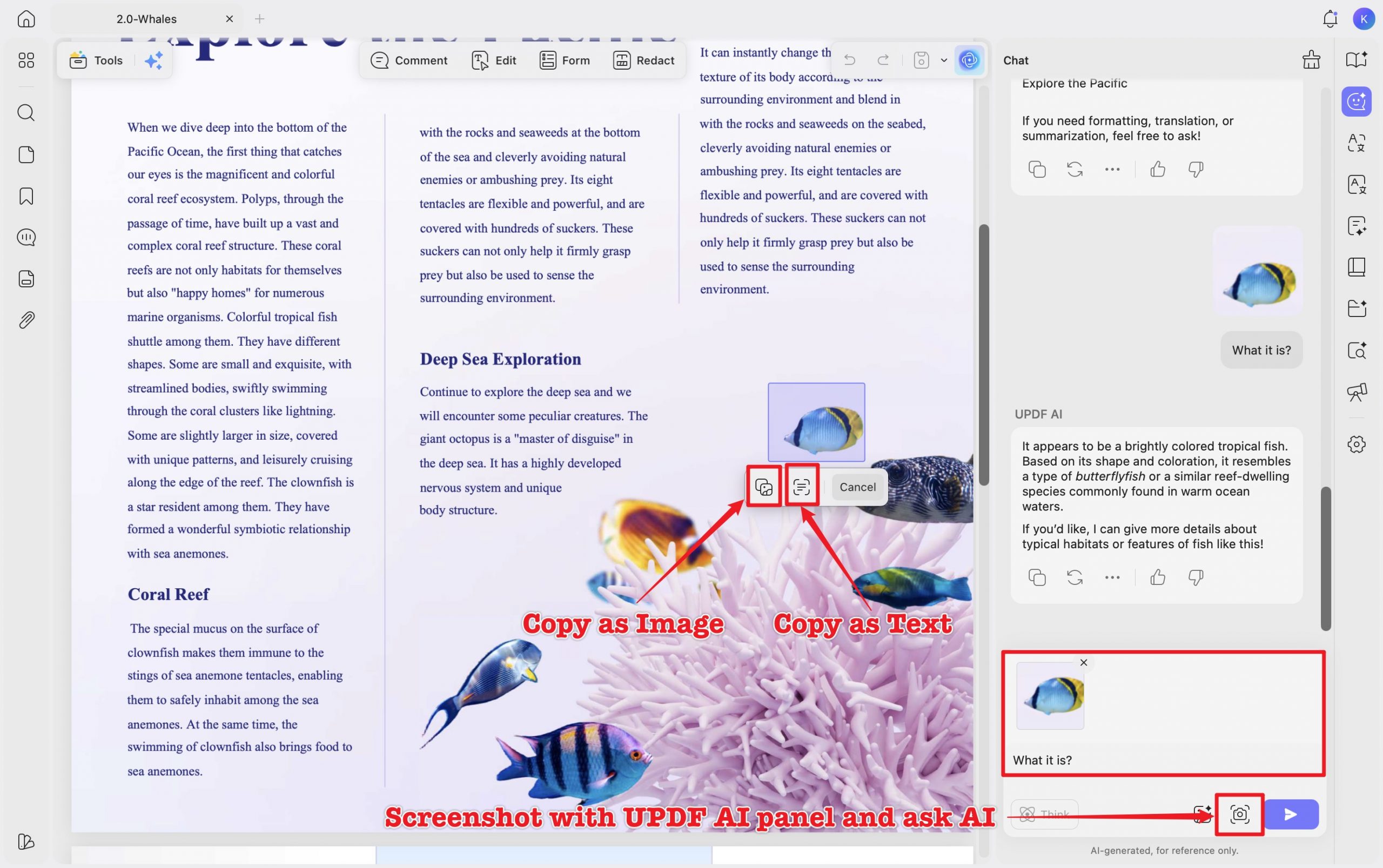Copy selected region as text
Screen dimensions: 1383x868
point(802,487)
